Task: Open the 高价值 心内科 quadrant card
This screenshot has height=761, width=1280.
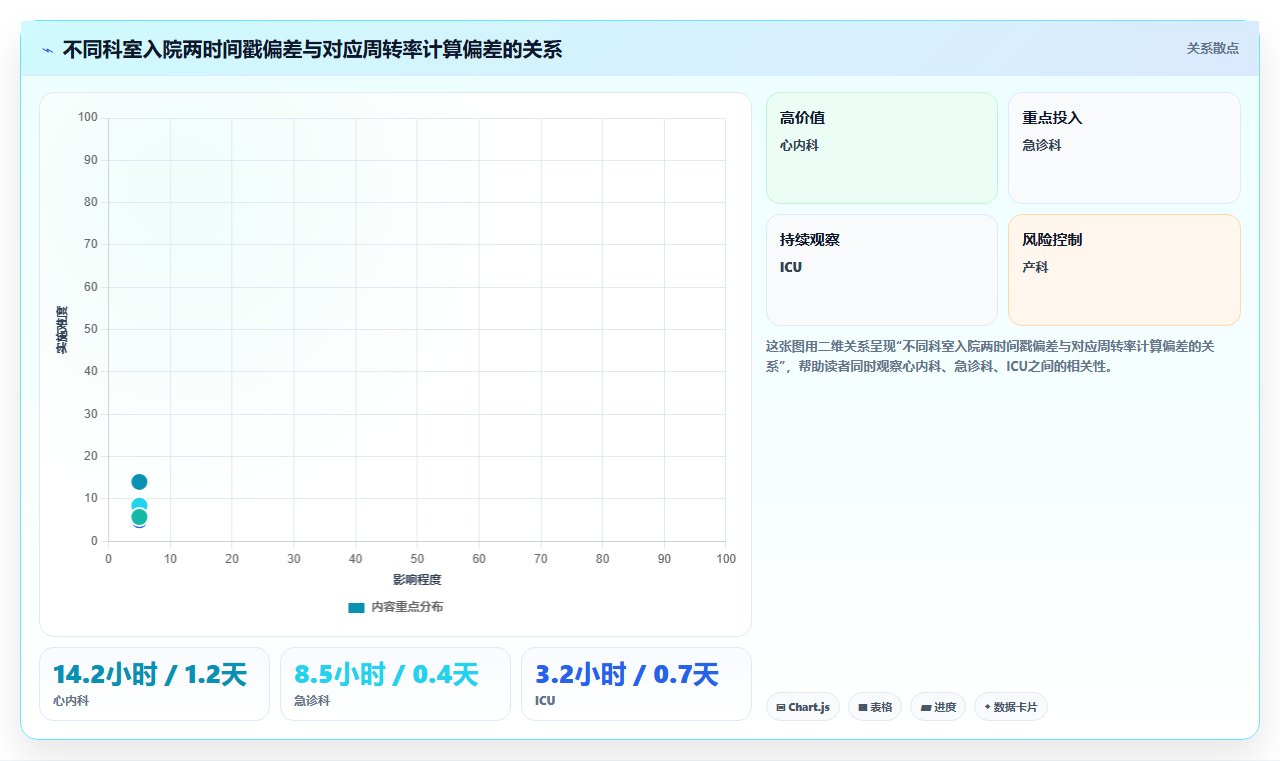Action: [x=882, y=148]
